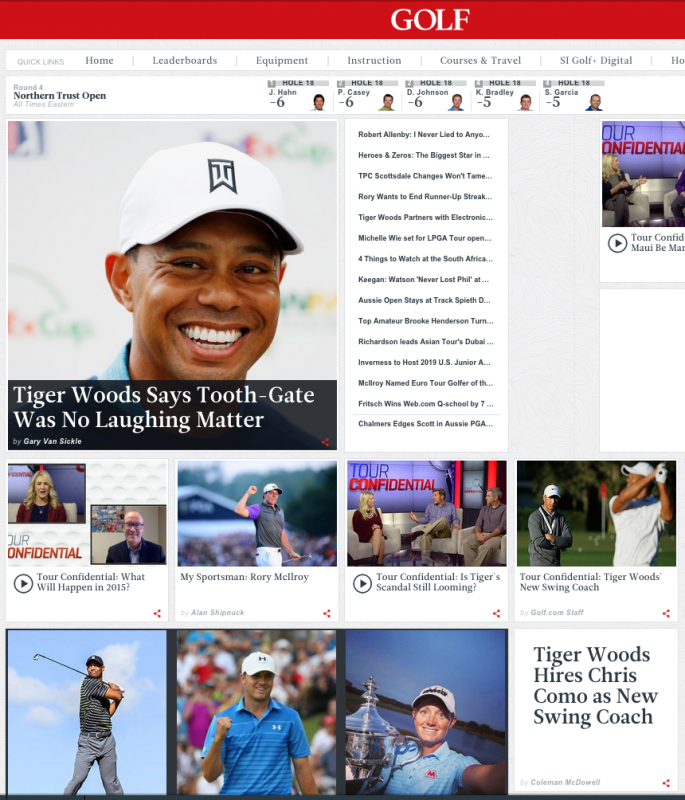Open the Courses & Travel section
Image resolution: width=685 pixels, height=800 pixels.
click(480, 60)
